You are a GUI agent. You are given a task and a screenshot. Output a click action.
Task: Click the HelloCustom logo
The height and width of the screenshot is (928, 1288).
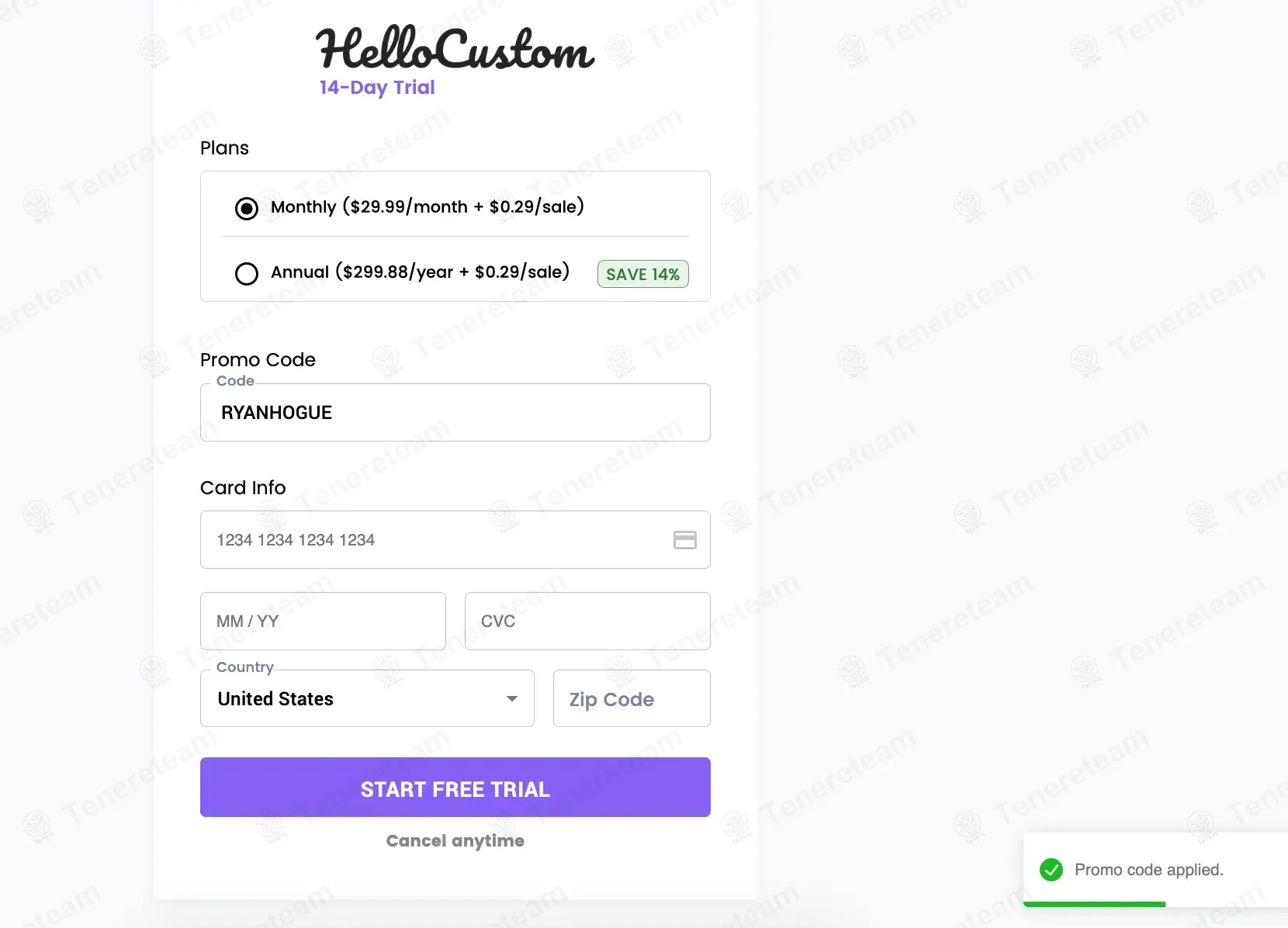tap(455, 48)
